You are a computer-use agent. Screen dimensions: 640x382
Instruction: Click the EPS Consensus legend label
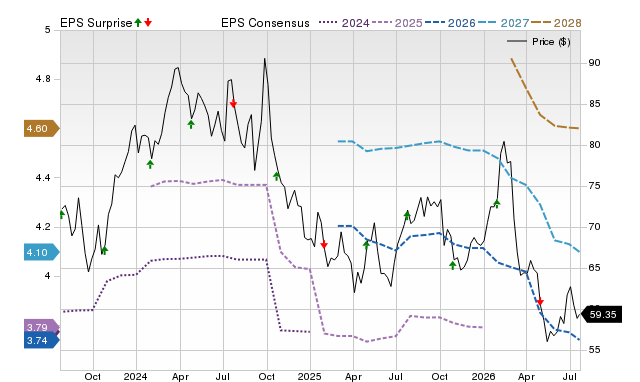(265, 23)
